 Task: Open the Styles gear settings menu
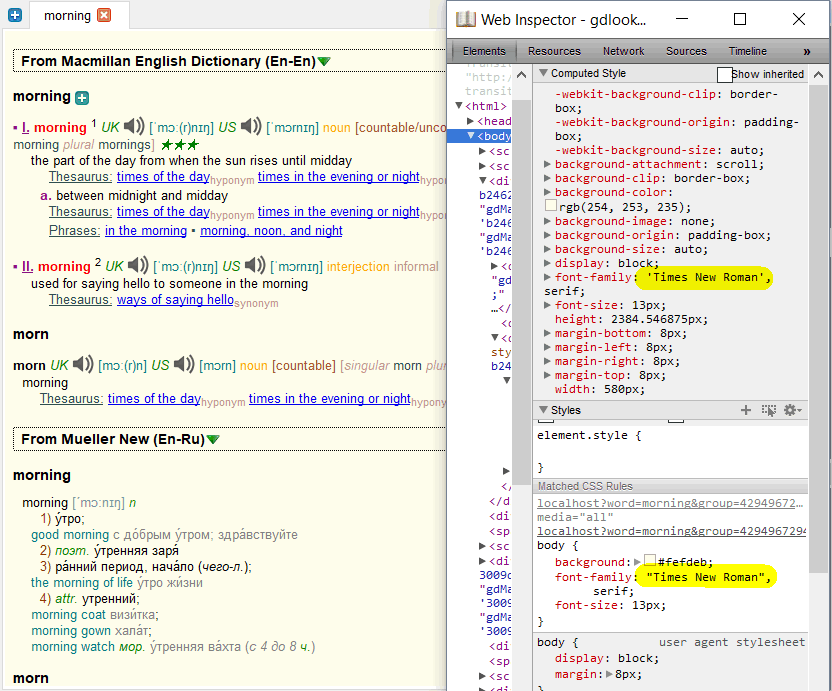coord(791,410)
